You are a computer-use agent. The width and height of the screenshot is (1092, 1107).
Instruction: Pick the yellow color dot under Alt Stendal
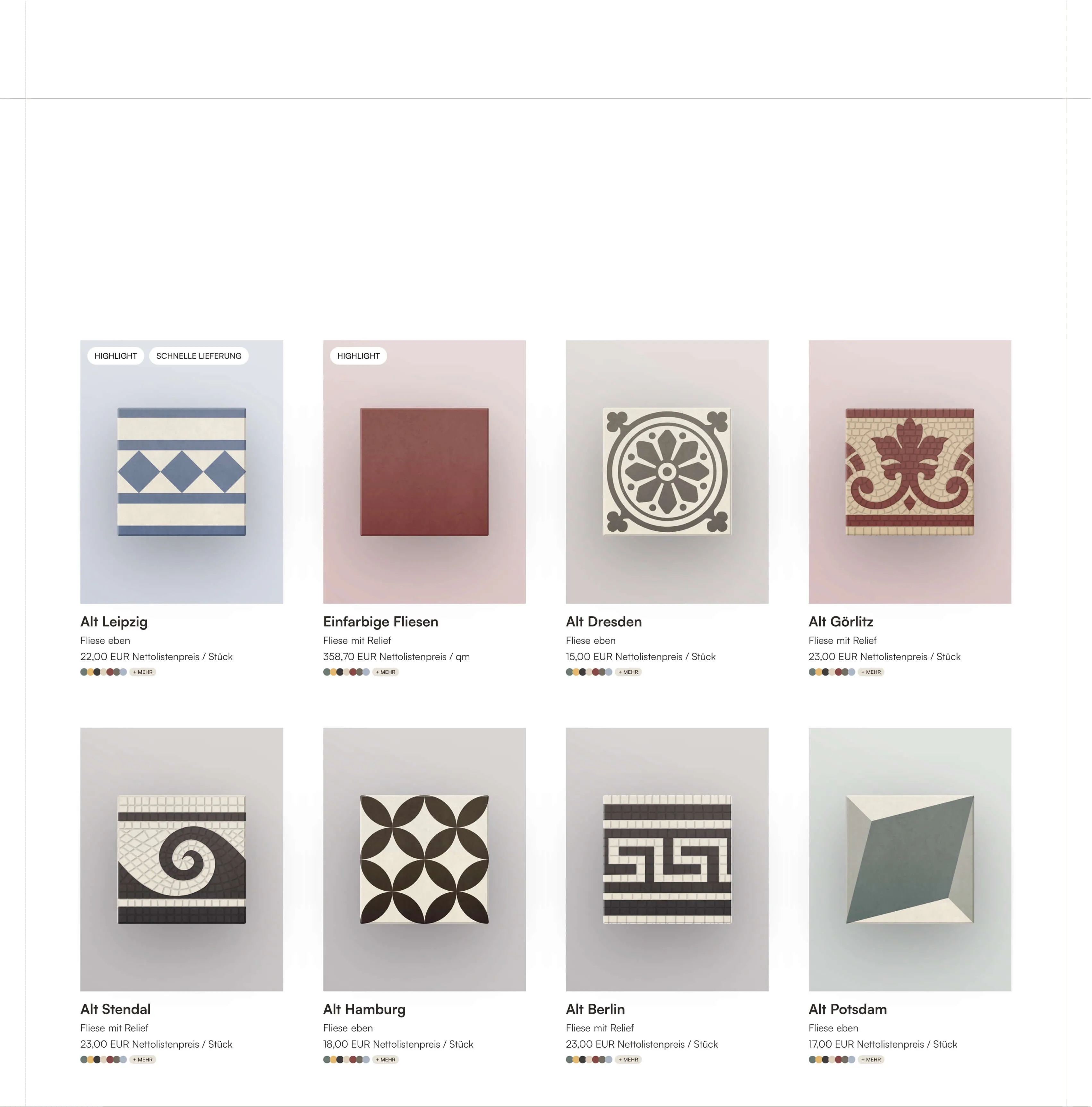pyautogui.click(x=90, y=1060)
